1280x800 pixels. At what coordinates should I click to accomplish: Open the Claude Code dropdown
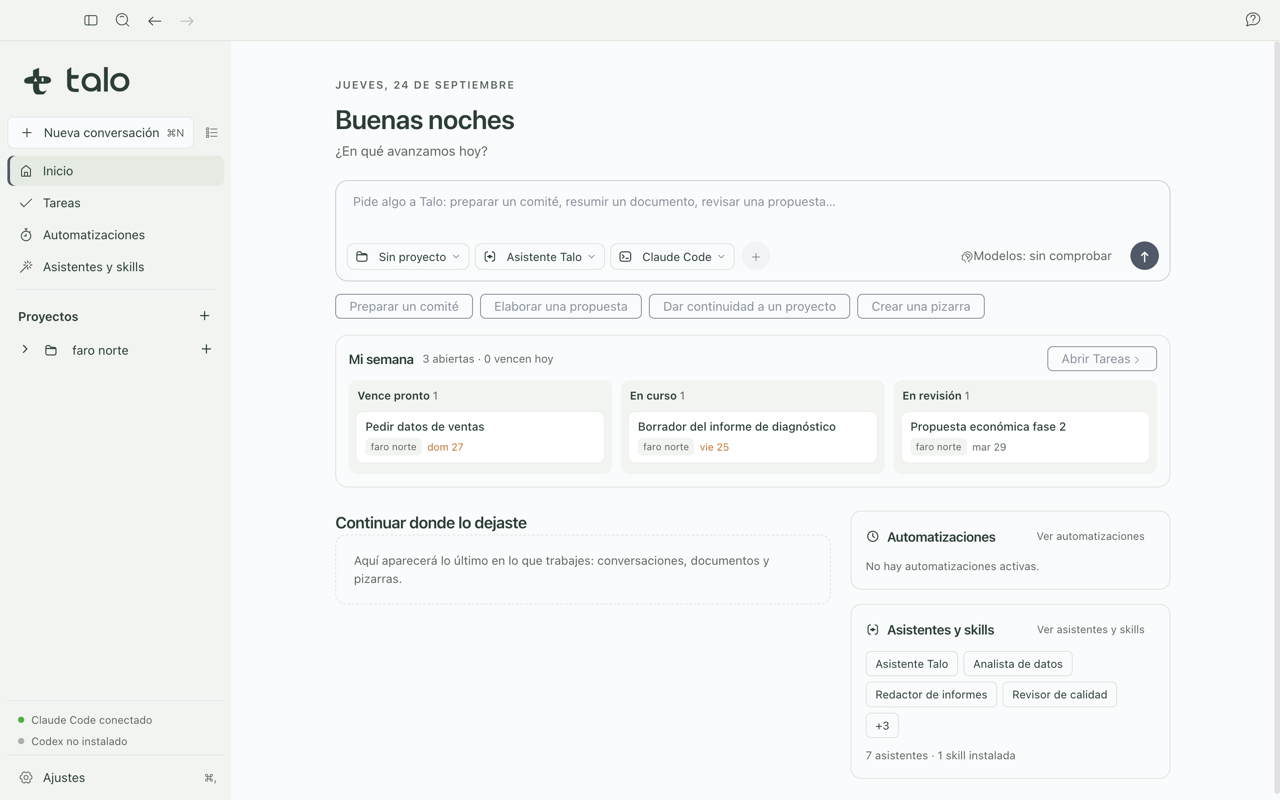pyautogui.click(x=673, y=257)
